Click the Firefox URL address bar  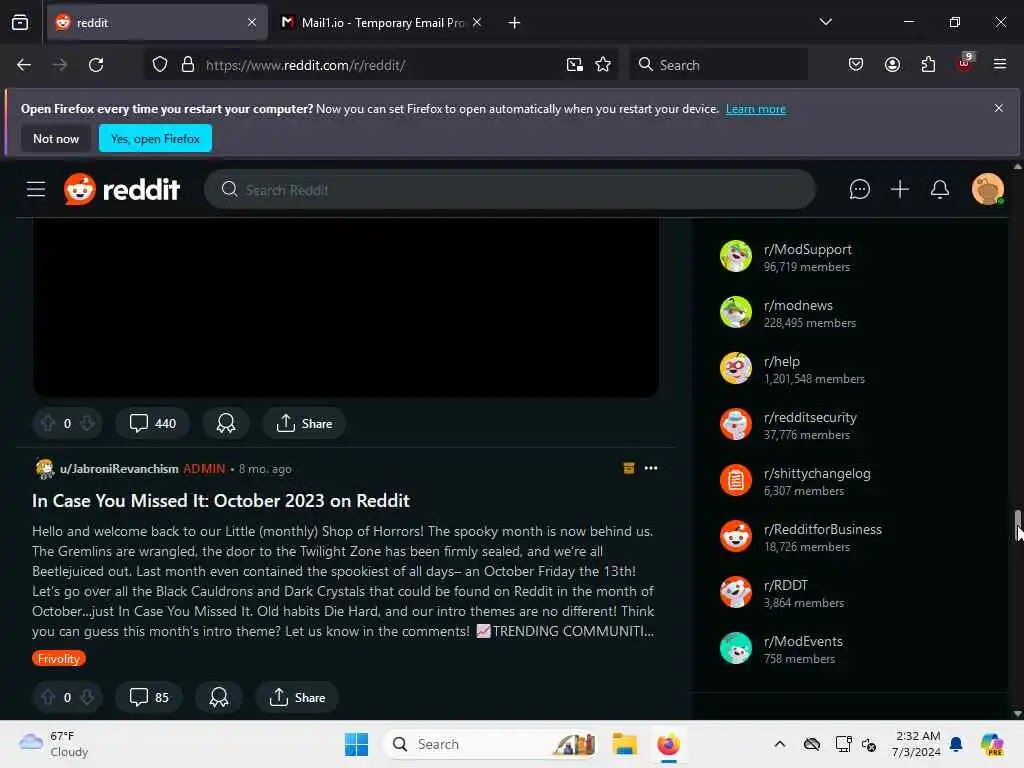click(x=382, y=65)
